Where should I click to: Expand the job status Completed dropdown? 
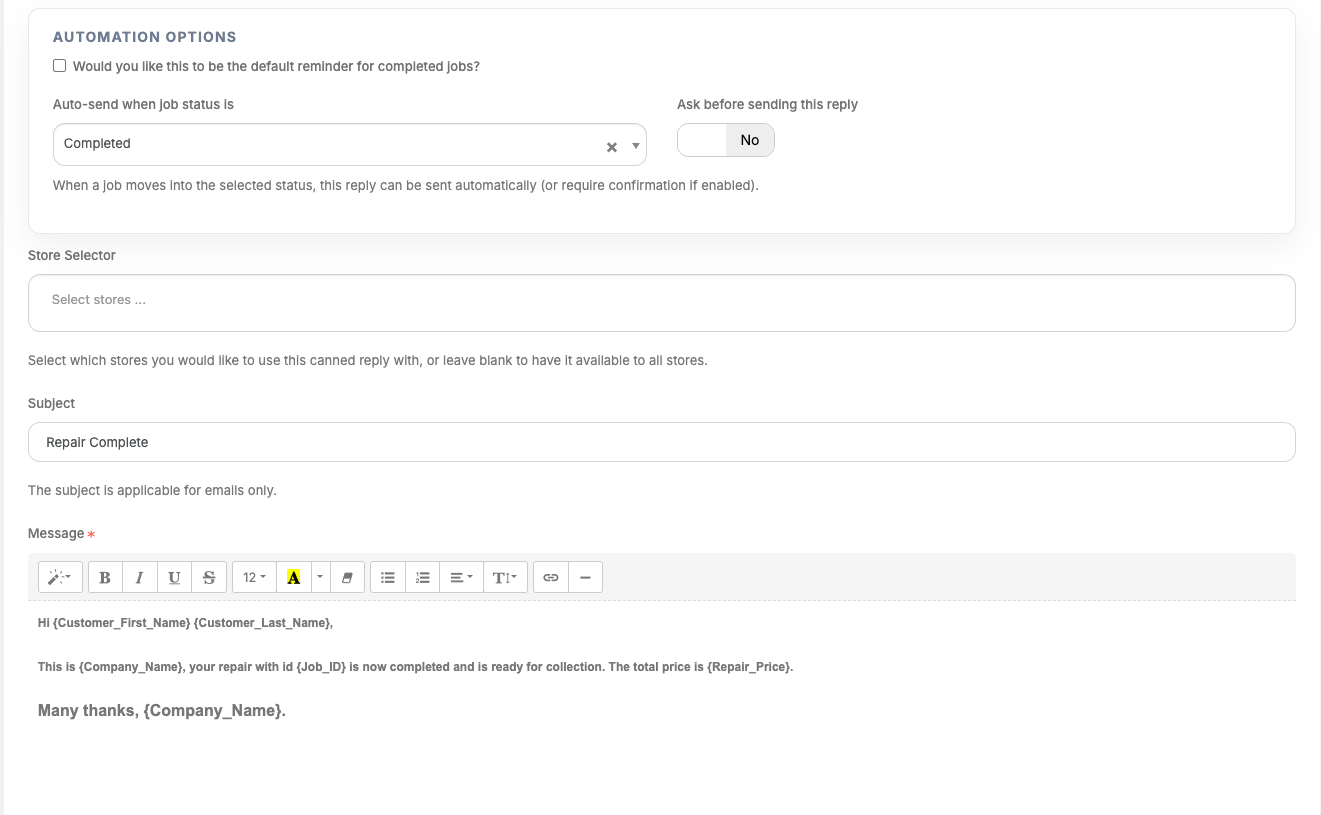pyautogui.click(x=635, y=146)
